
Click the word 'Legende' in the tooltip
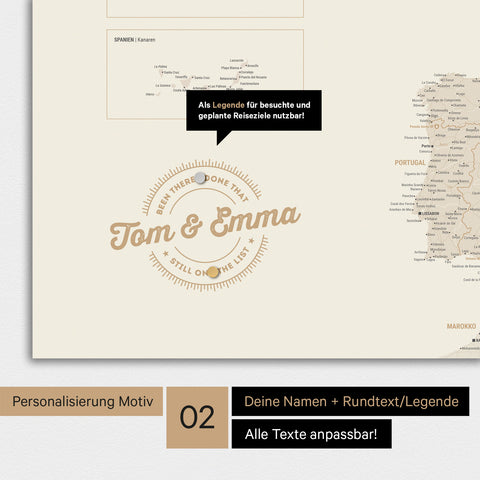click(x=228, y=105)
